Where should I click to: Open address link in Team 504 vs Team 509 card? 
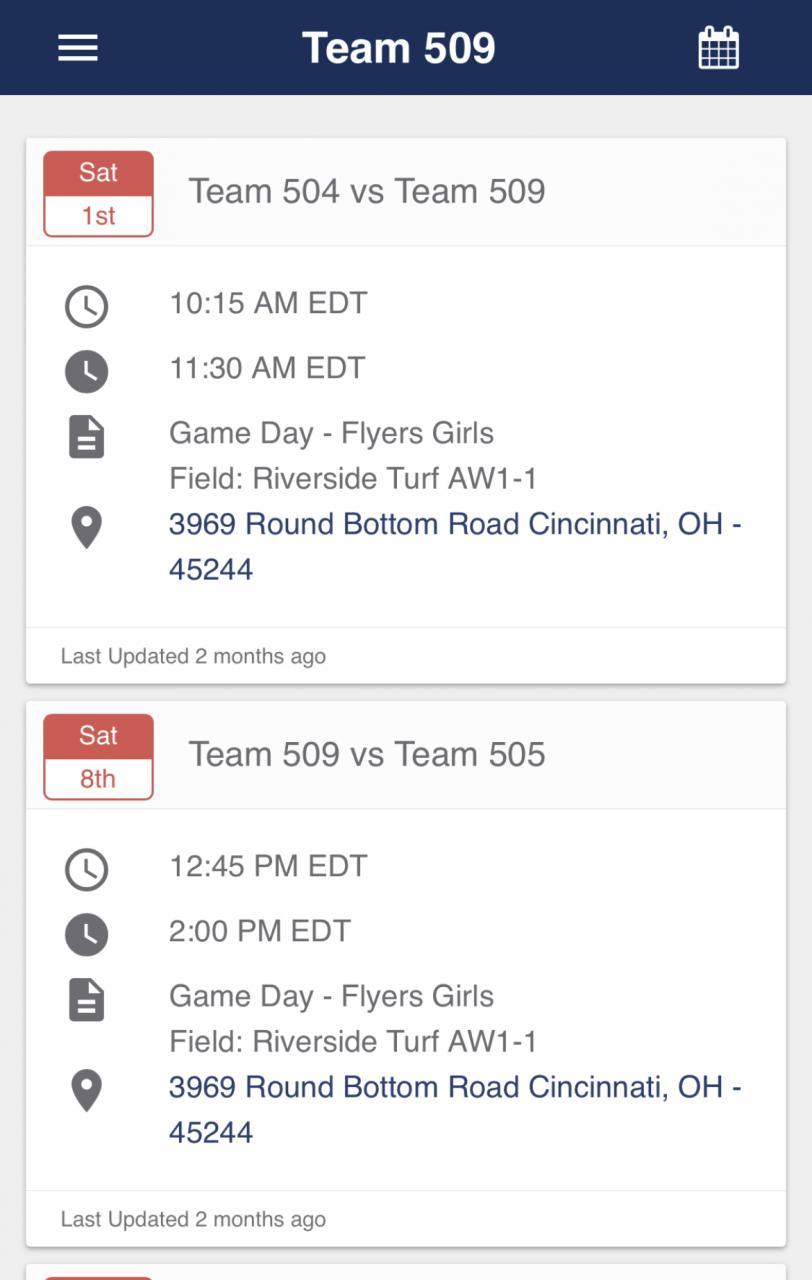pos(454,546)
